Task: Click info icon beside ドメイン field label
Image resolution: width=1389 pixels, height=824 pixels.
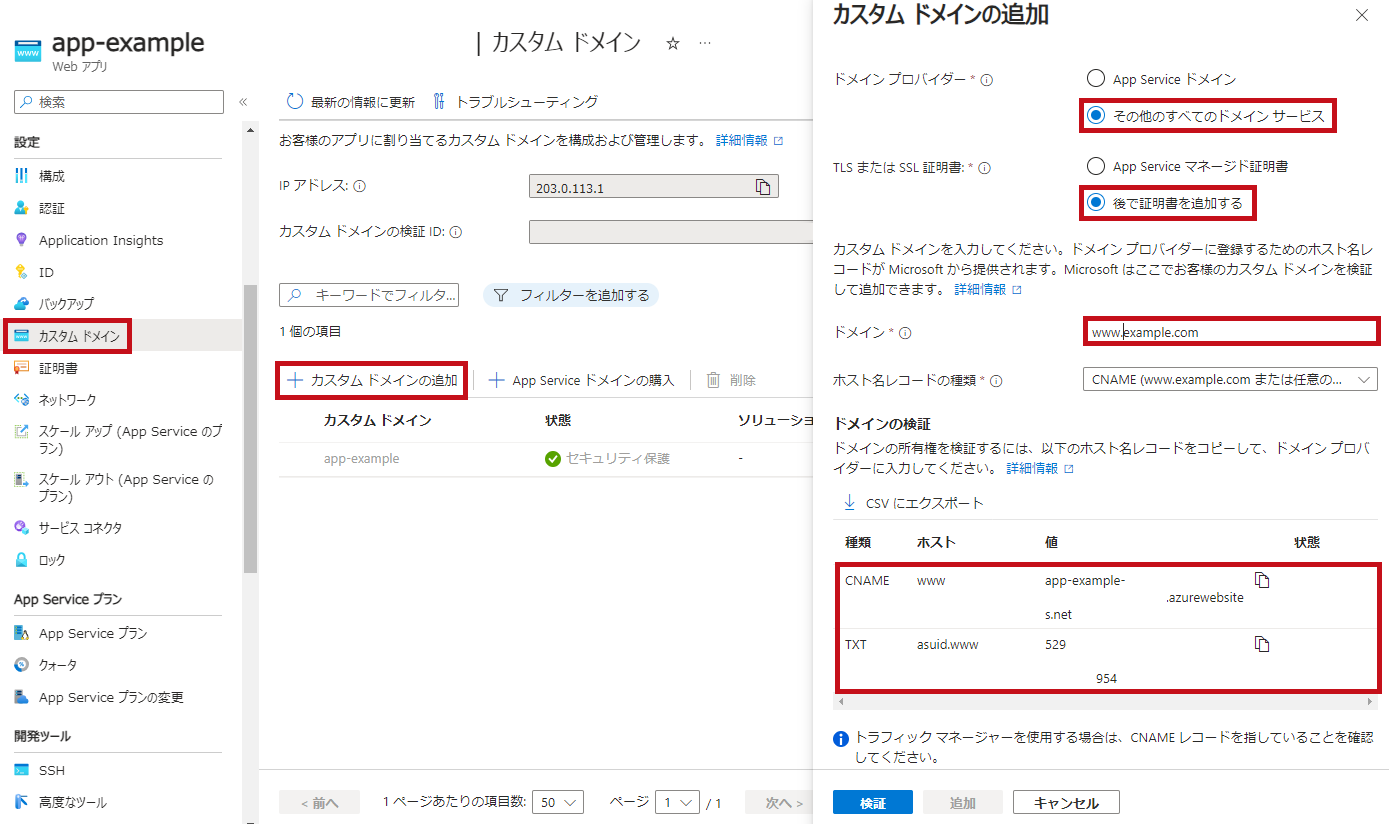Action: pyautogui.click(x=905, y=333)
